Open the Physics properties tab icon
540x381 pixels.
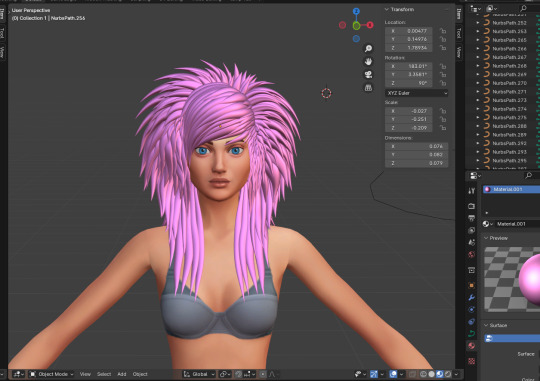(471, 309)
